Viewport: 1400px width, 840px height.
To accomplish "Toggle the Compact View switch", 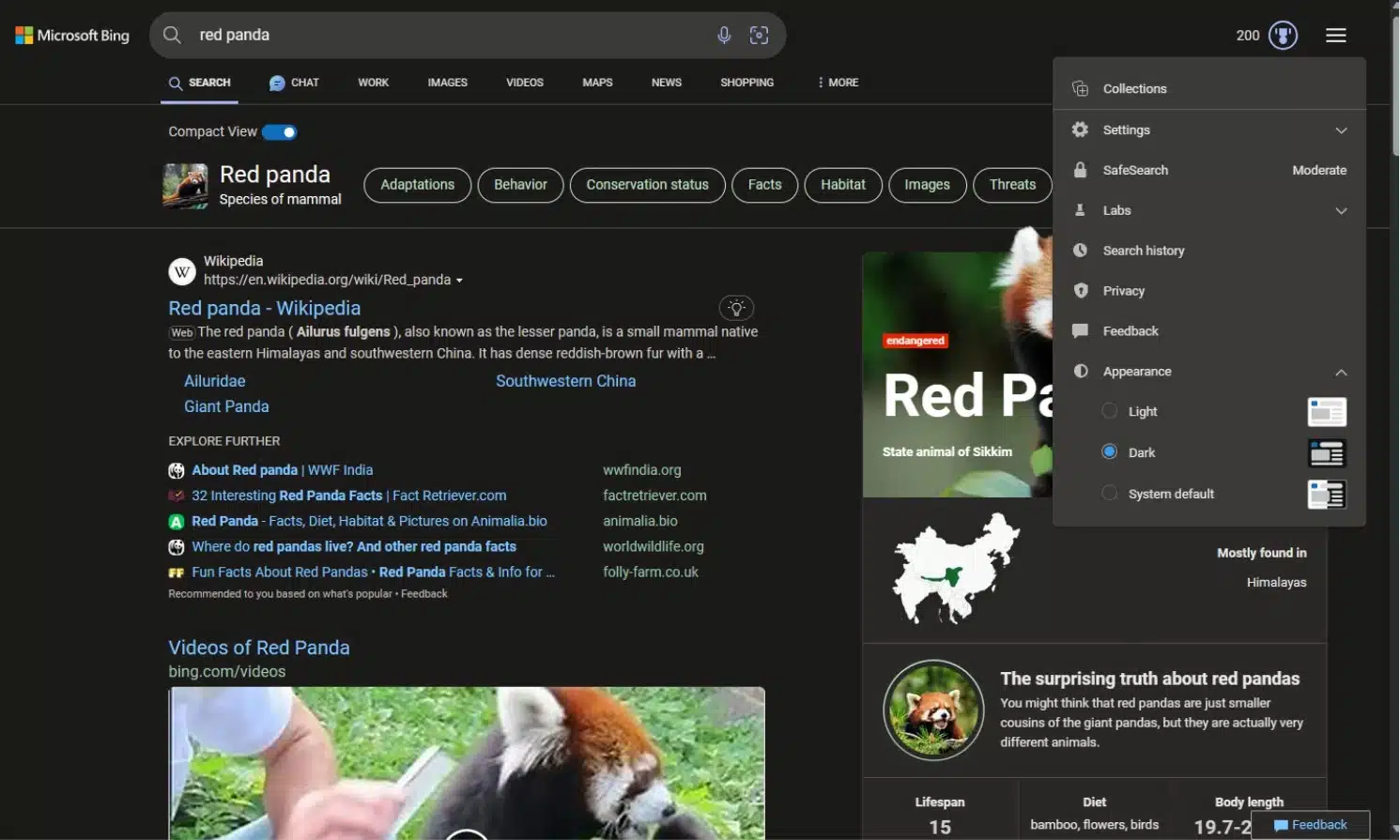I will point(279,132).
